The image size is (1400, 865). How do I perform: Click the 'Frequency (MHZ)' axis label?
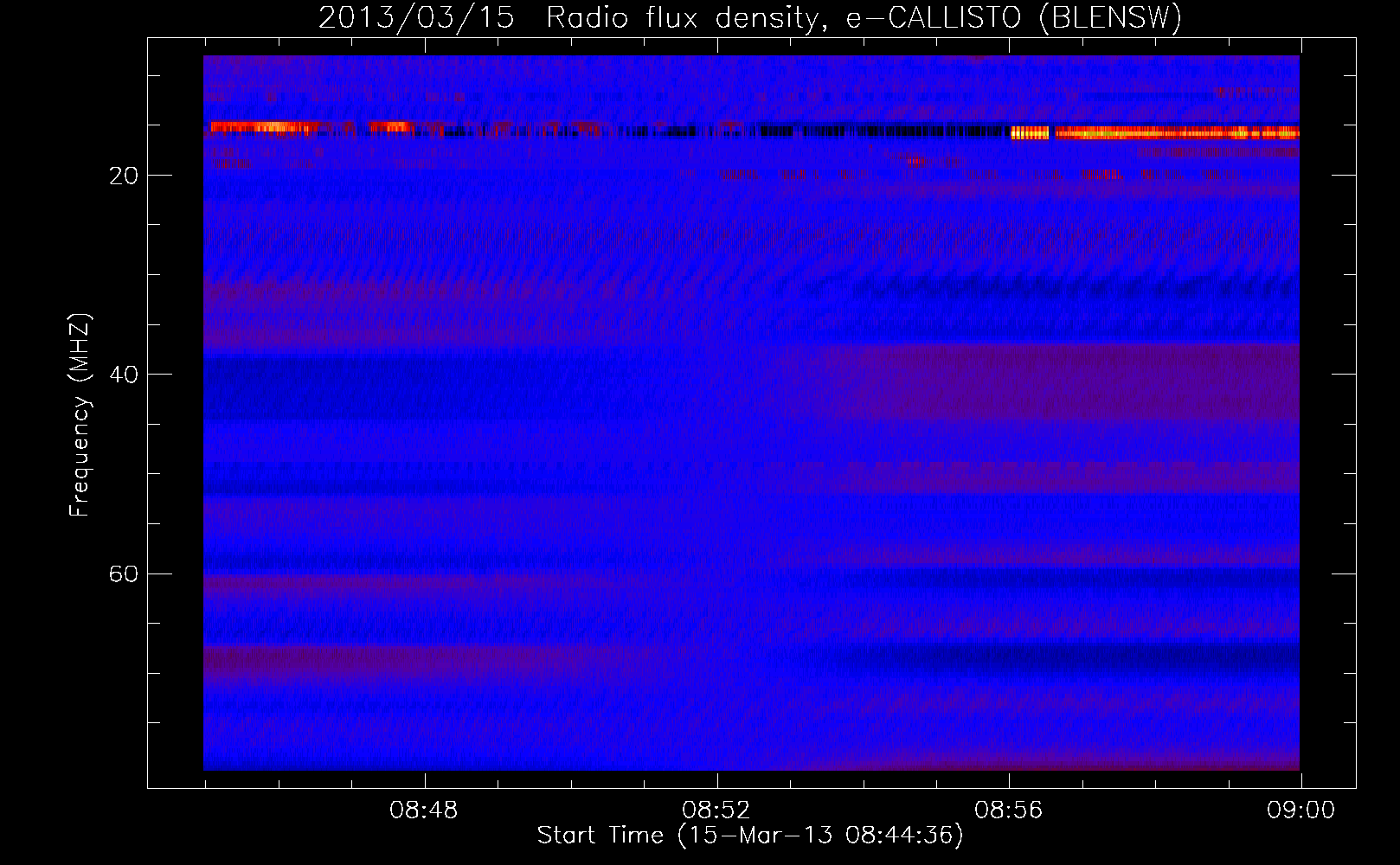coord(80,415)
